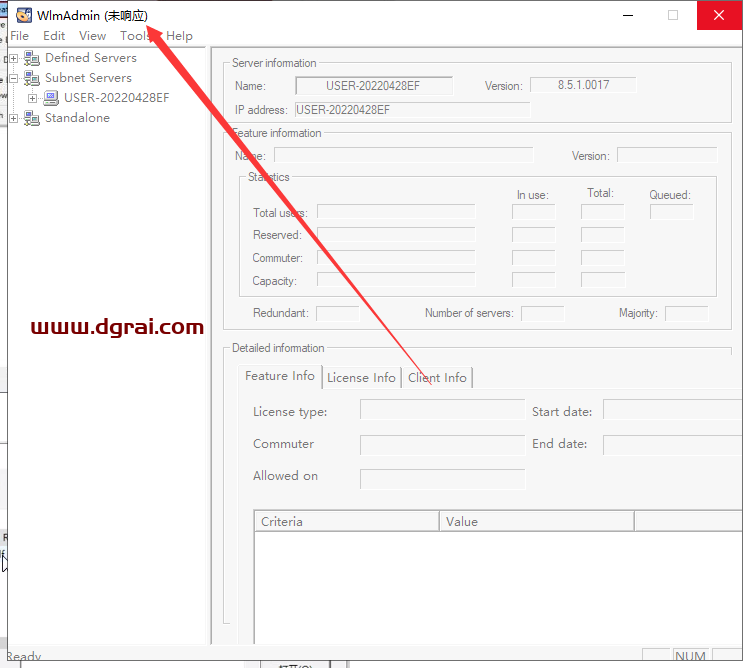Open the Help menu
The width and height of the screenshot is (750, 668).
coord(180,36)
